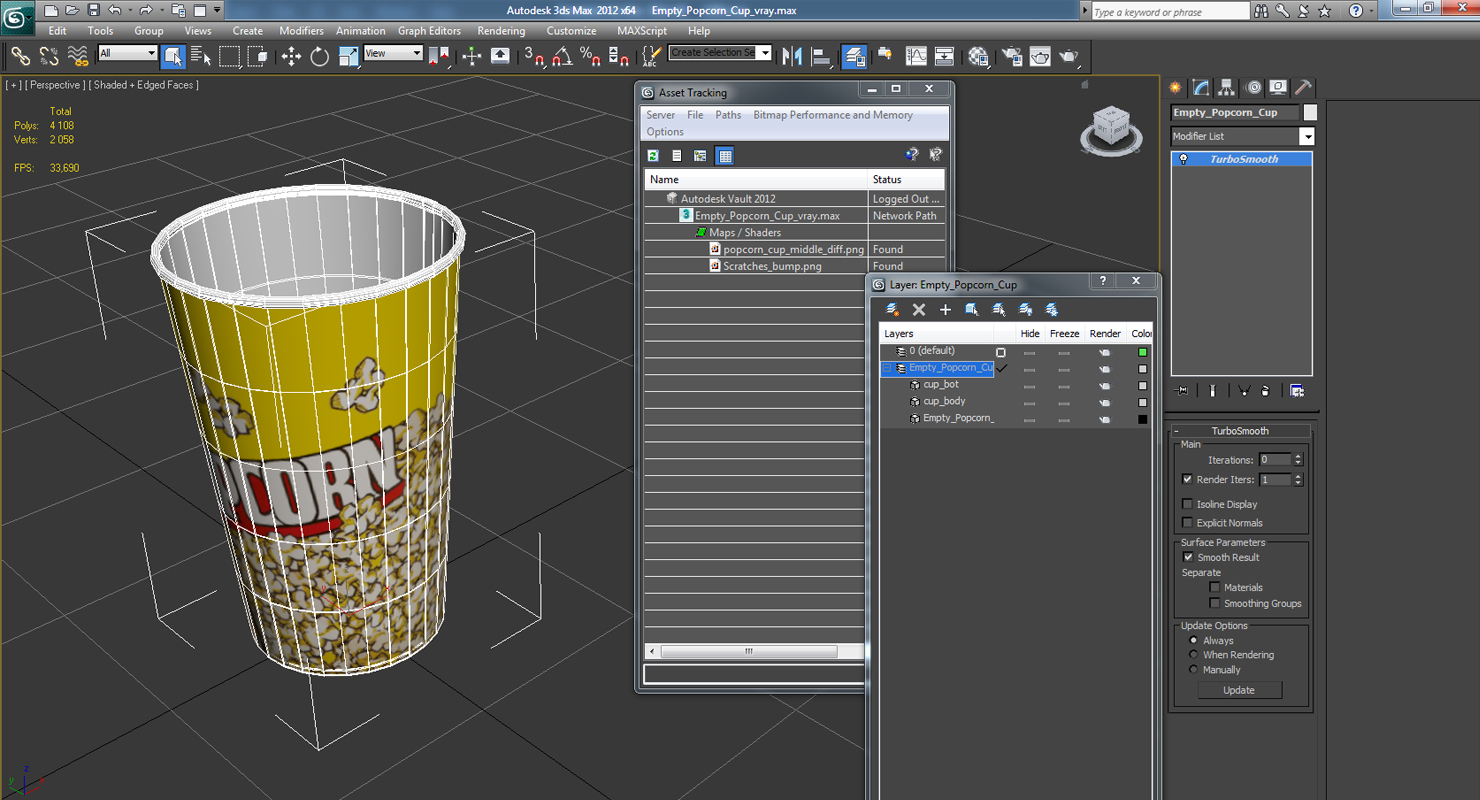This screenshot has width=1480, height=800.
Task: Delete highlighted layer with X icon
Action: tap(919, 310)
